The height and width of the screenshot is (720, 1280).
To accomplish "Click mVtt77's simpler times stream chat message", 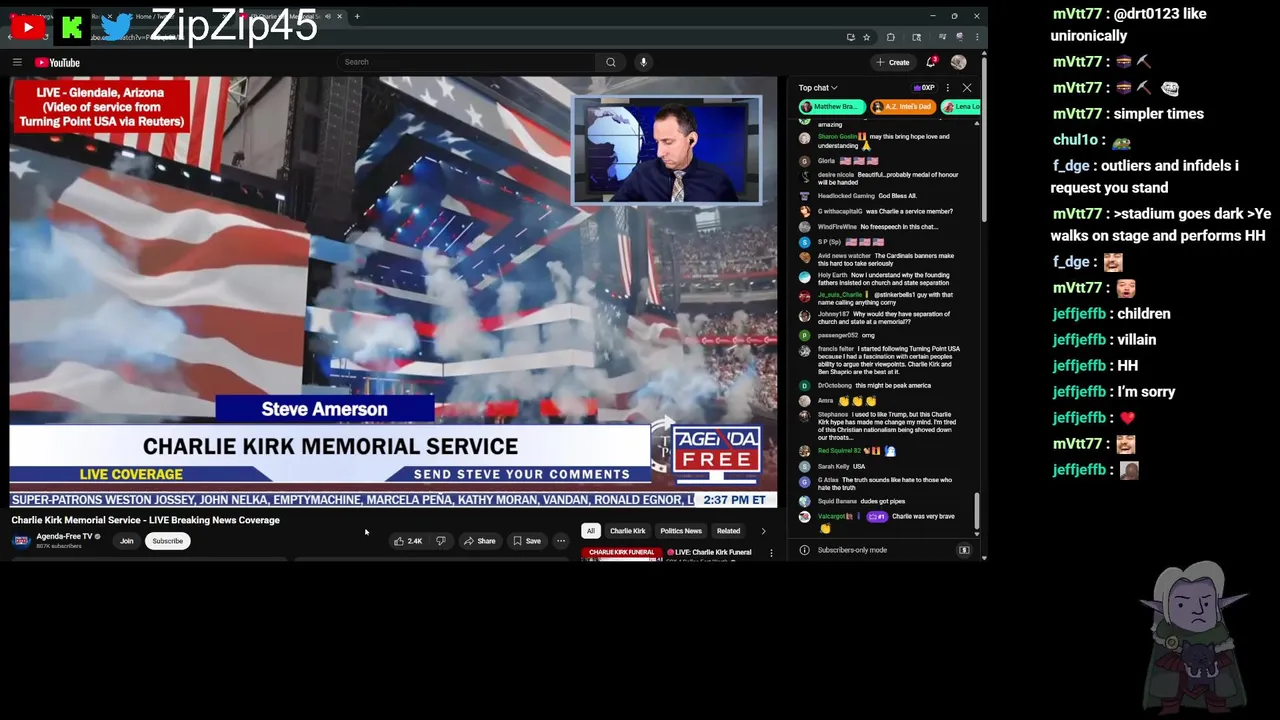I will coord(1128,114).
